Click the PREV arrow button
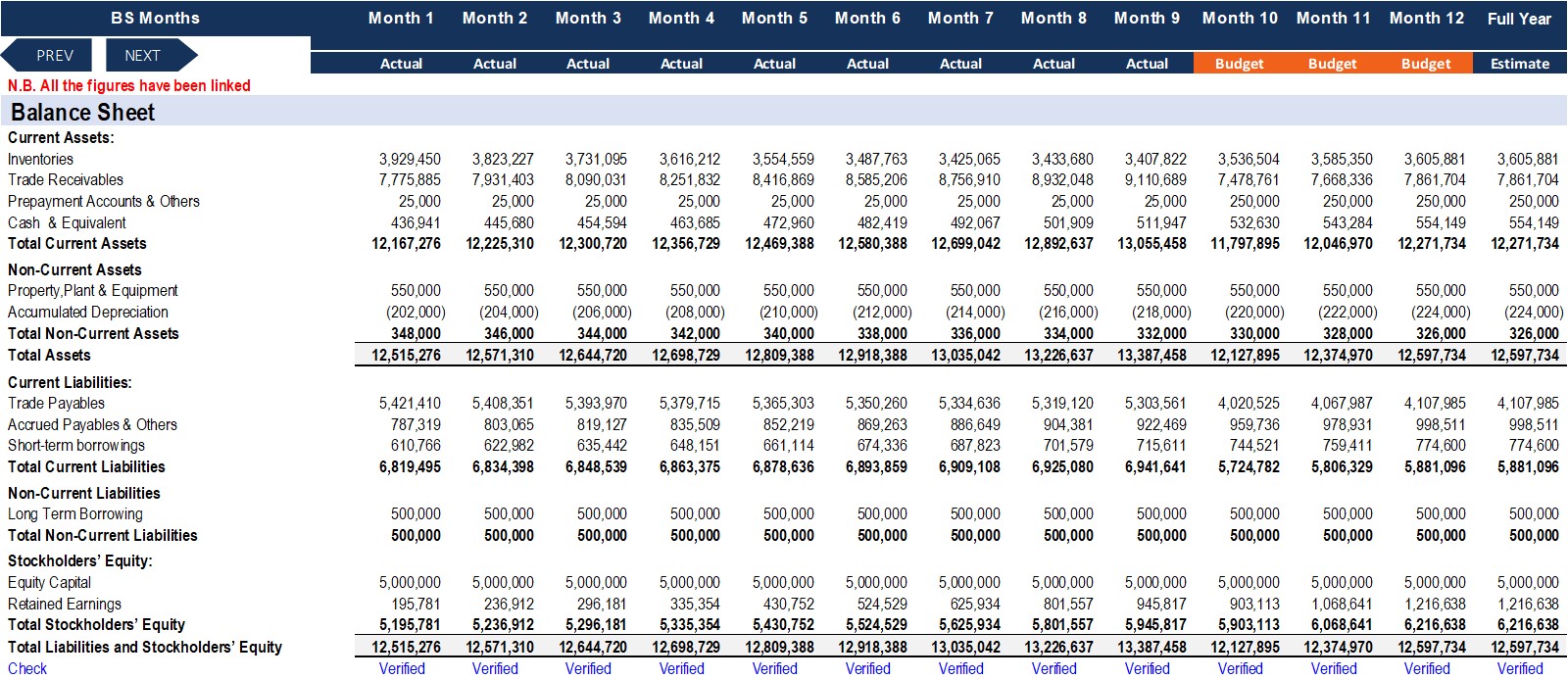 click(x=48, y=56)
